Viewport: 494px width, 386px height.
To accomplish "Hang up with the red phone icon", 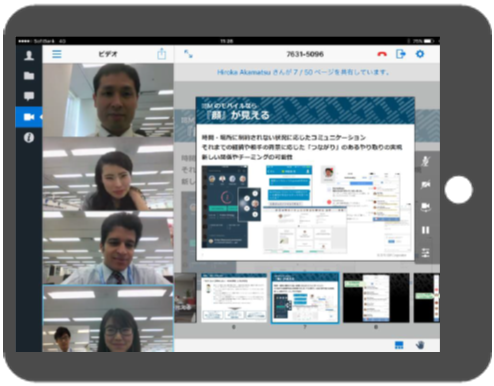I will (382, 54).
